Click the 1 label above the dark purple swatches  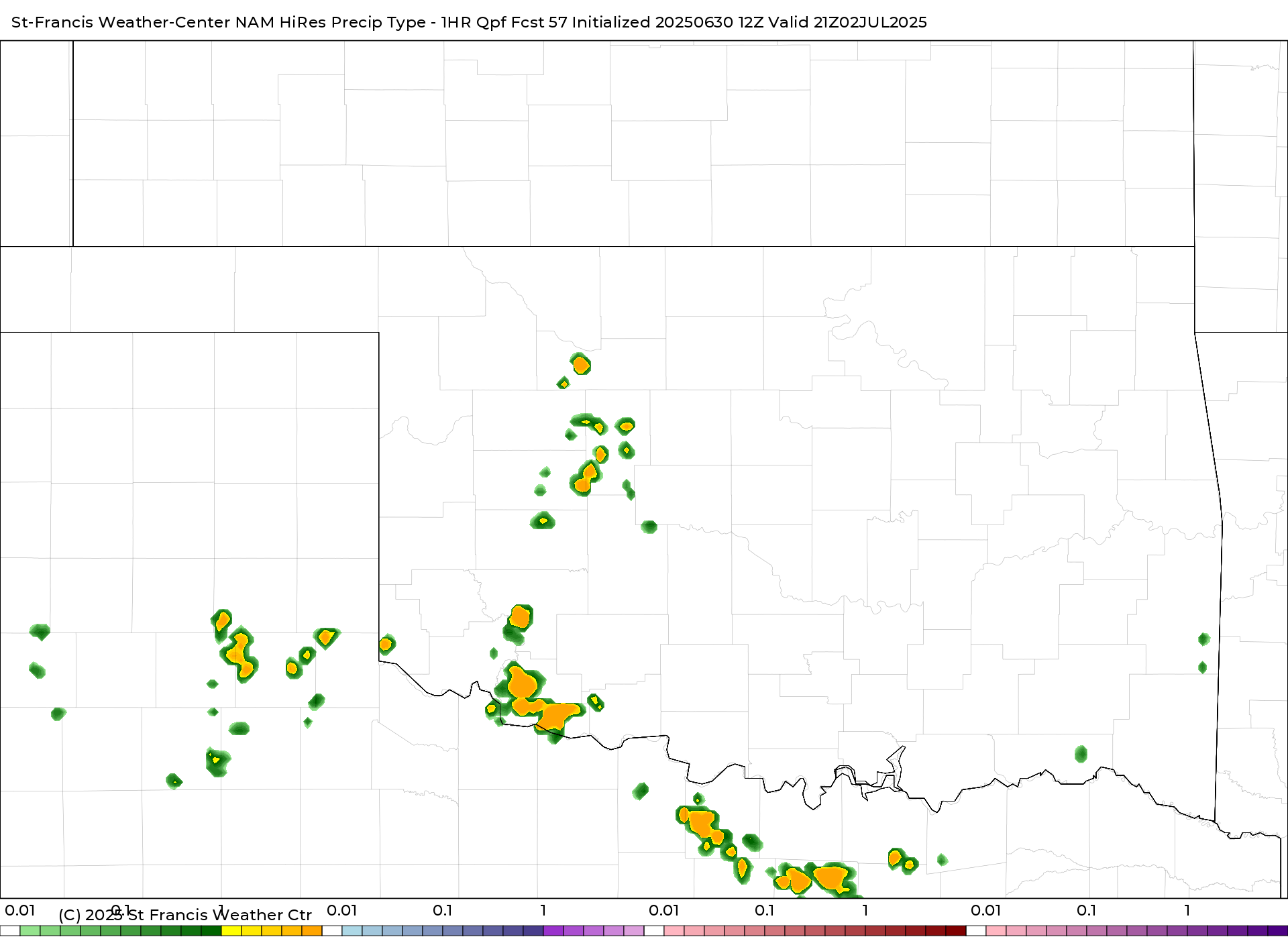click(x=1187, y=910)
